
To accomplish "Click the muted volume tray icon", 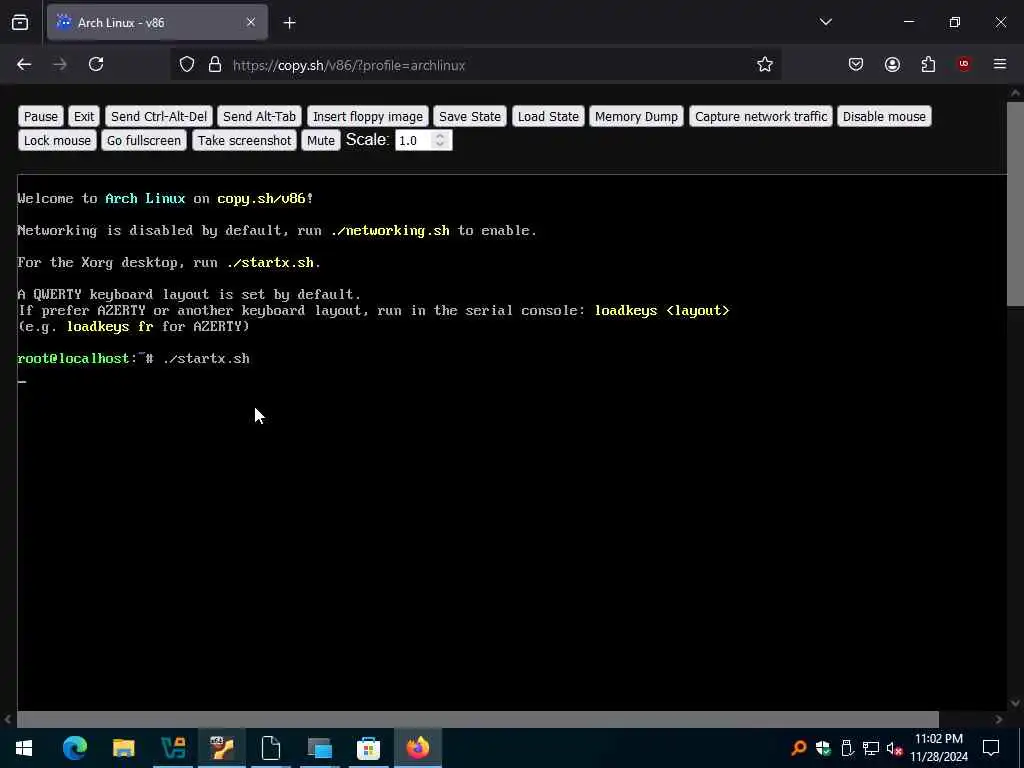I will pyautogui.click(x=894, y=748).
